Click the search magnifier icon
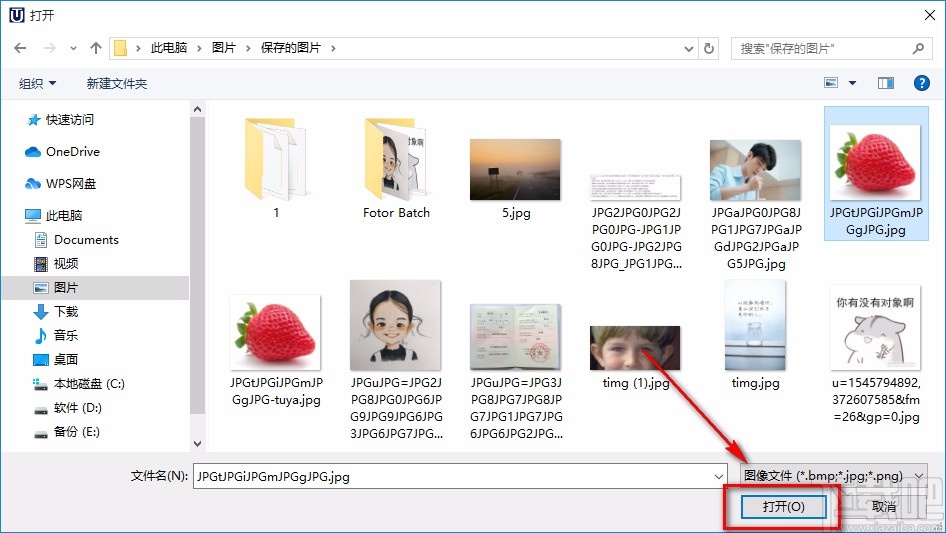Image resolution: width=946 pixels, height=533 pixels. click(918, 48)
